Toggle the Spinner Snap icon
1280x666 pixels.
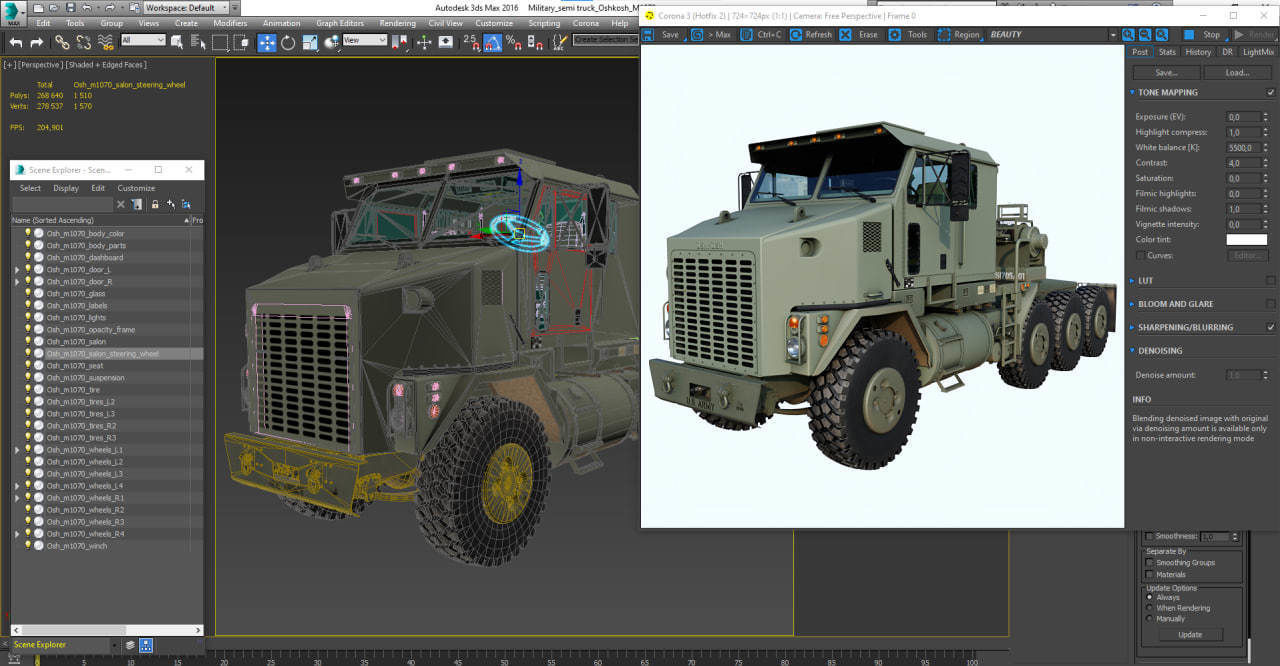[x=536, y=42]
